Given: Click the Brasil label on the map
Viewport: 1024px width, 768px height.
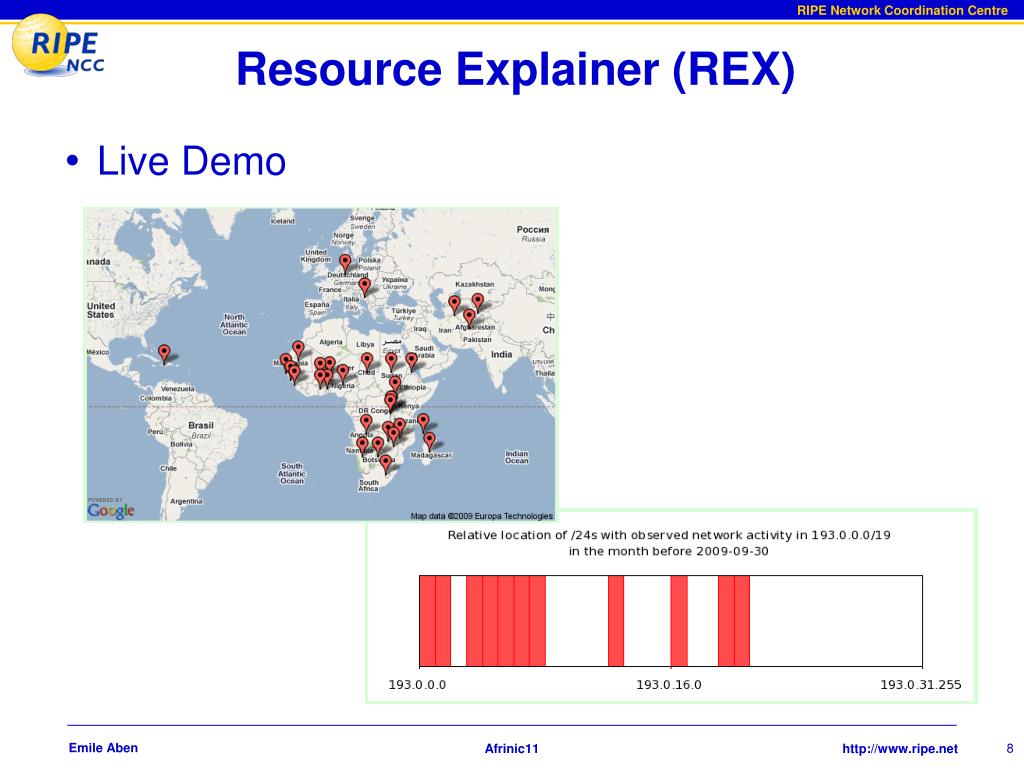Looking at the screenshot, I should [200, 429].
